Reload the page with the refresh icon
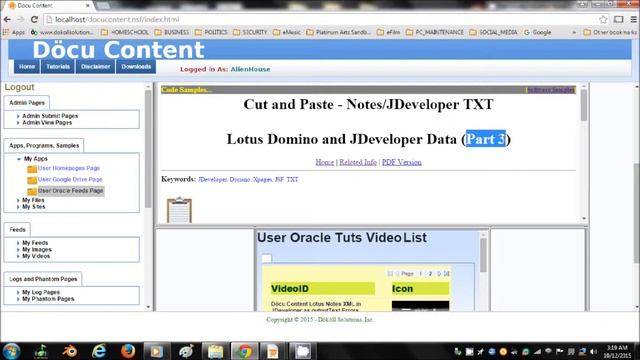This screenshot has height=360, width=640. pyautogui.click(x=34, y=19)
